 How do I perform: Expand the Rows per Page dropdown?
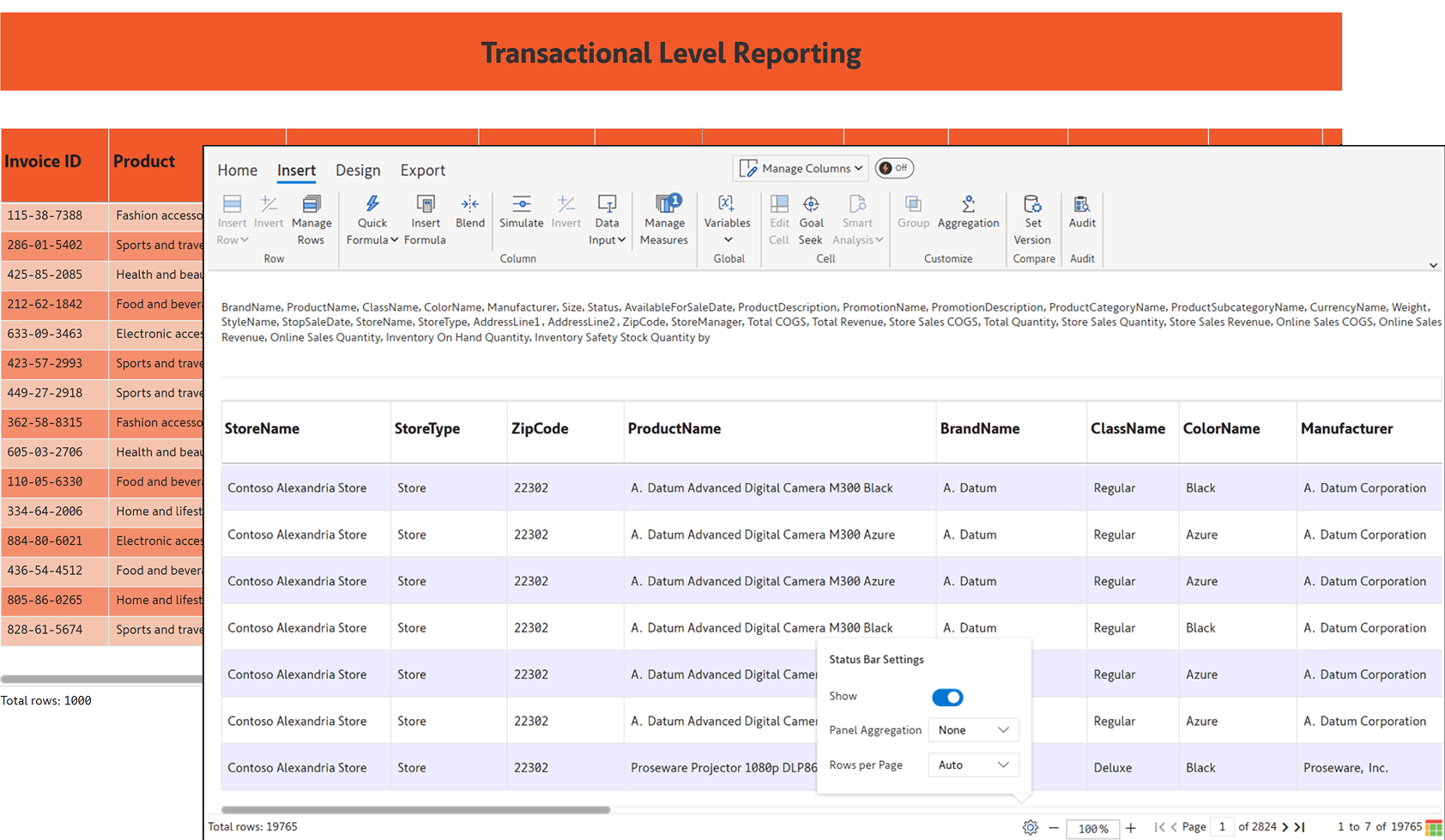pos(974,765)
